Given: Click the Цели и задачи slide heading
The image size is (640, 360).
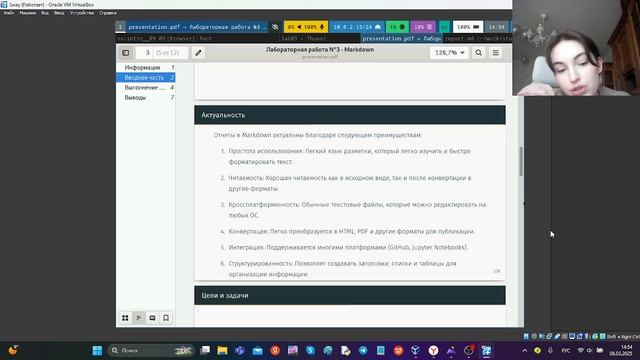Looking at the screenshot, I should (x=224, y=296).
